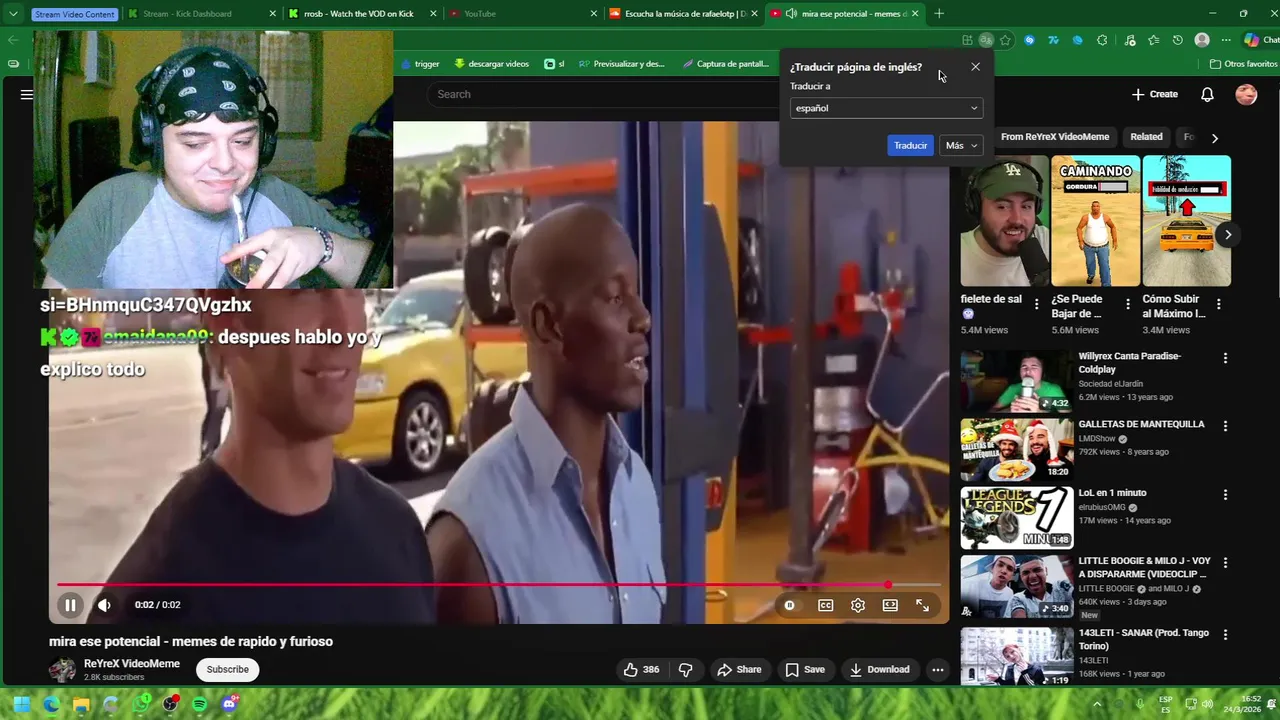Viewport: 1280px width, 720px height.
Task: Subscribe to ReYreX VideoMeme
Action: tap(227, 670)
